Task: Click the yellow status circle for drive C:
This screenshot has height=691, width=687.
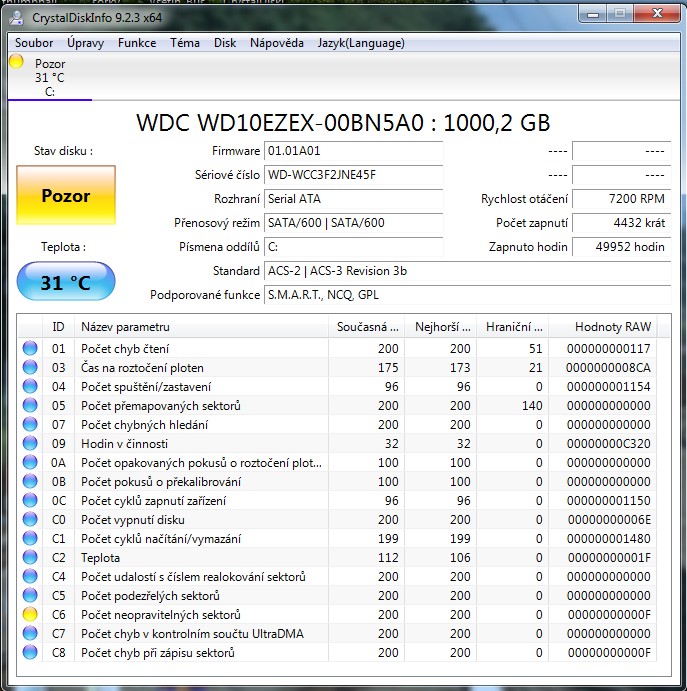Action: point(16,62)
